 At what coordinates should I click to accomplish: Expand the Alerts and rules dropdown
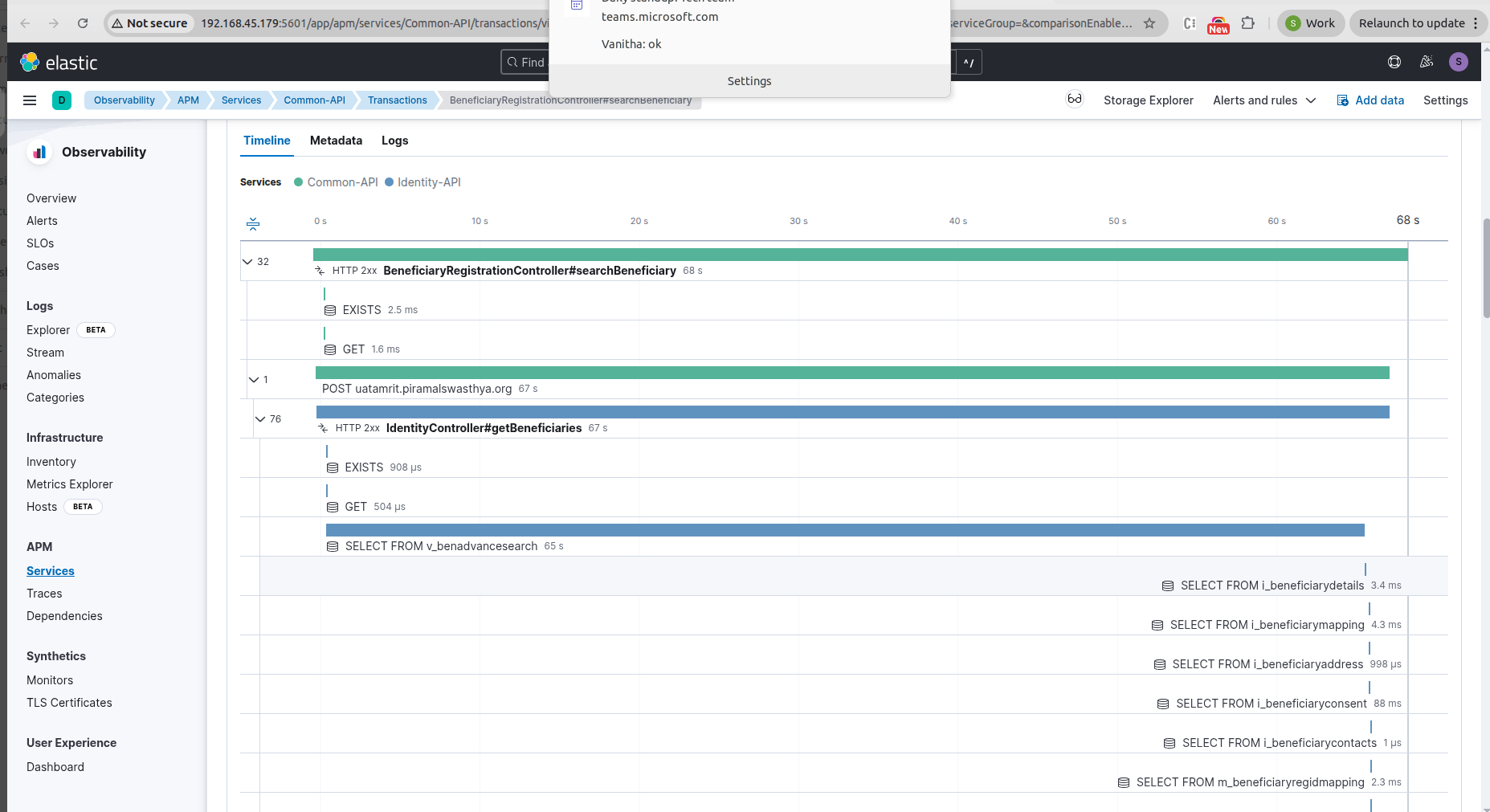[1264, 100]
